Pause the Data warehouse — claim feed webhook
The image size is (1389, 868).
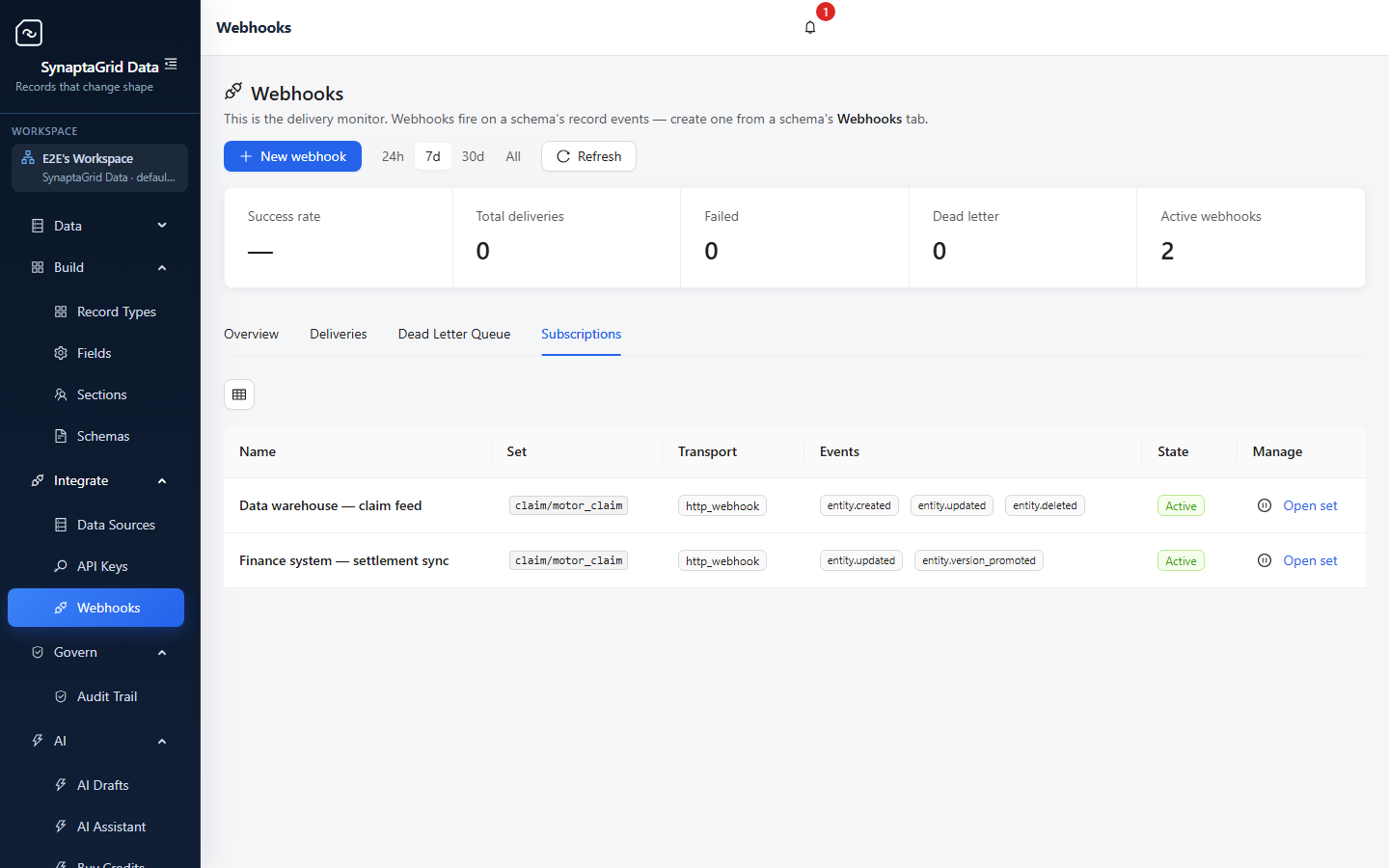point(1265,505)
